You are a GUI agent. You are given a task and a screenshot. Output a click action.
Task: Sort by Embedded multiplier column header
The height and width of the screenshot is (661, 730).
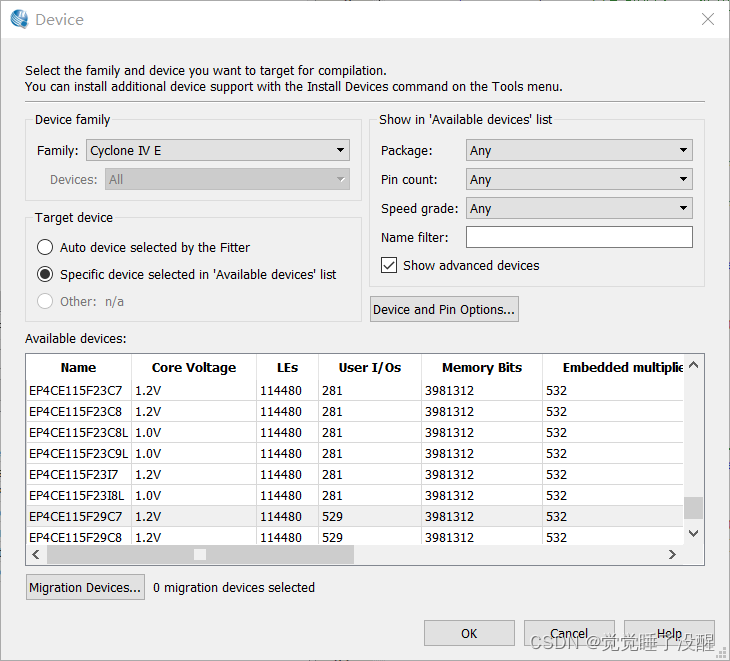tap(613, 367)
